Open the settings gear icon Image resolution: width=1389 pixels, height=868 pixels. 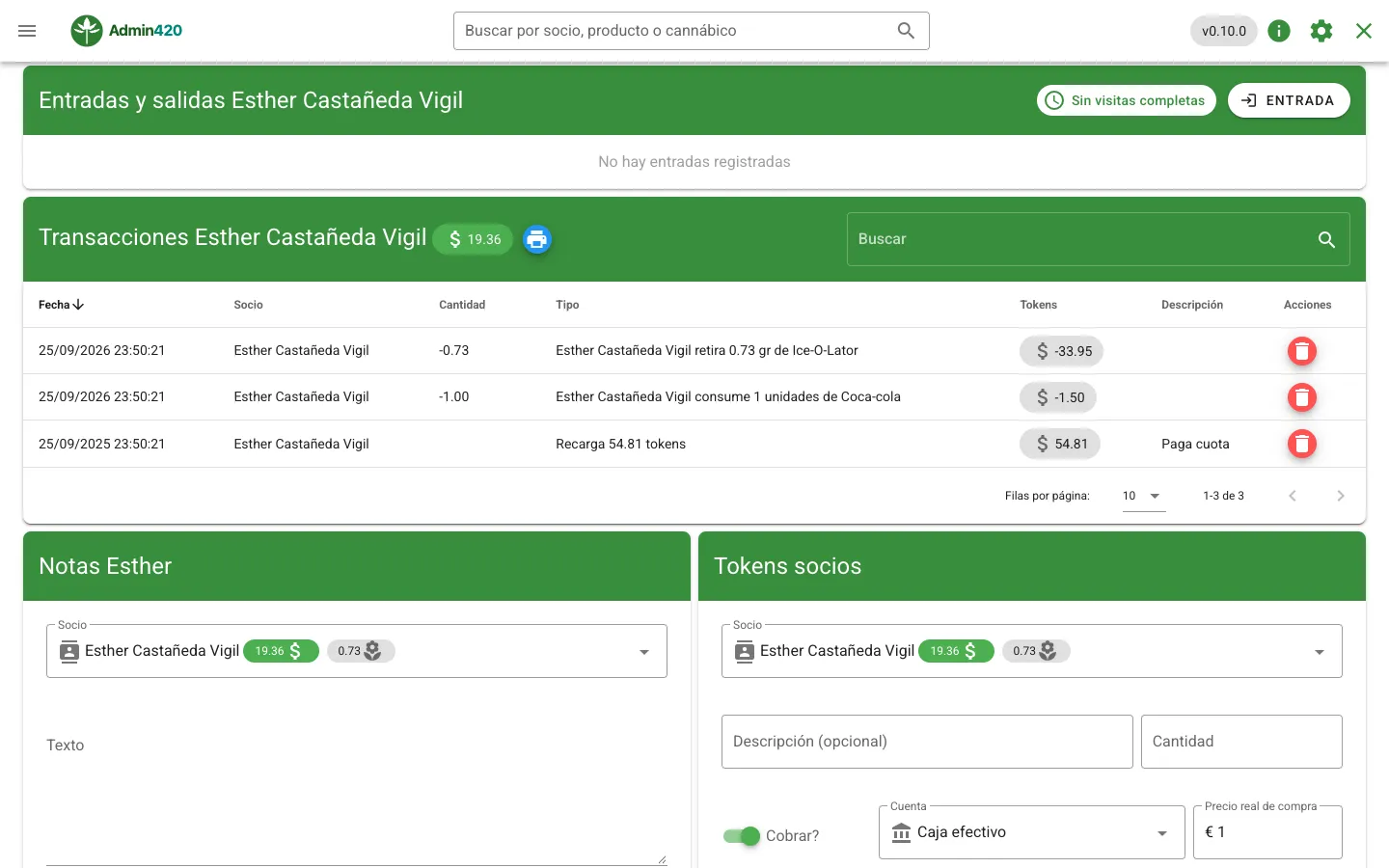1321,31
